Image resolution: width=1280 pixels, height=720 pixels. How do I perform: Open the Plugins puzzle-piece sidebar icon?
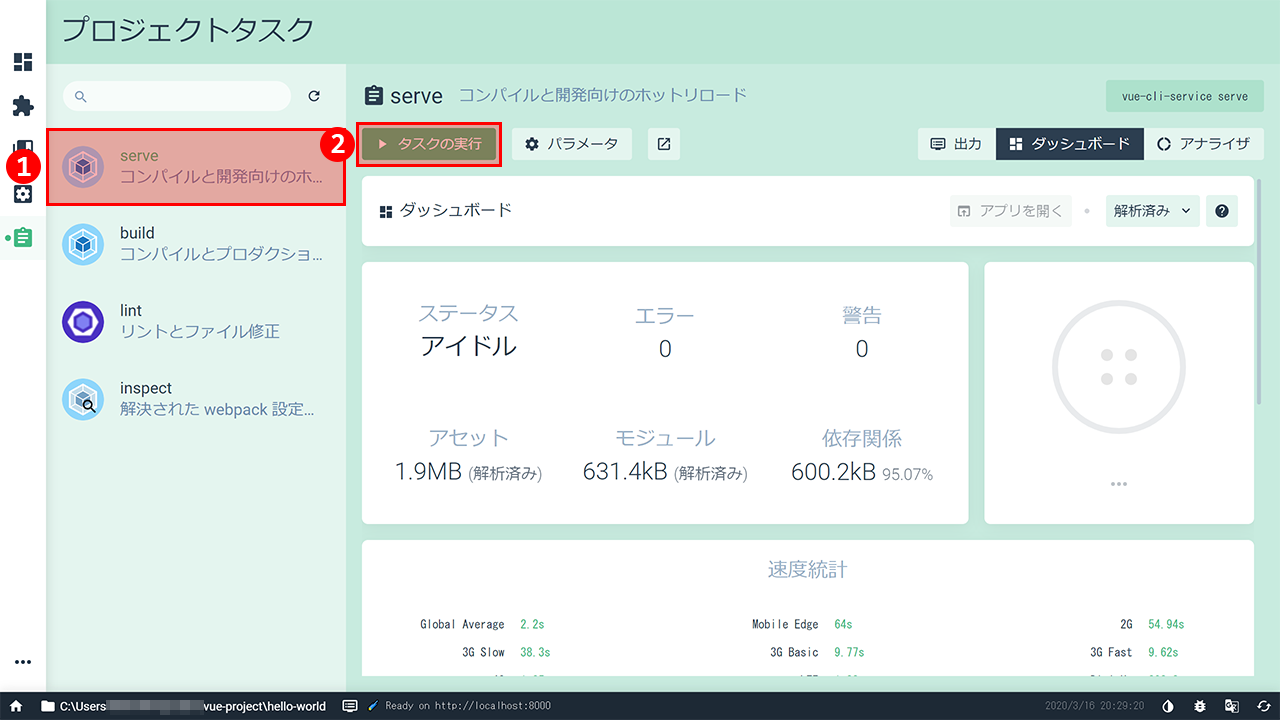tap(22, 106)
